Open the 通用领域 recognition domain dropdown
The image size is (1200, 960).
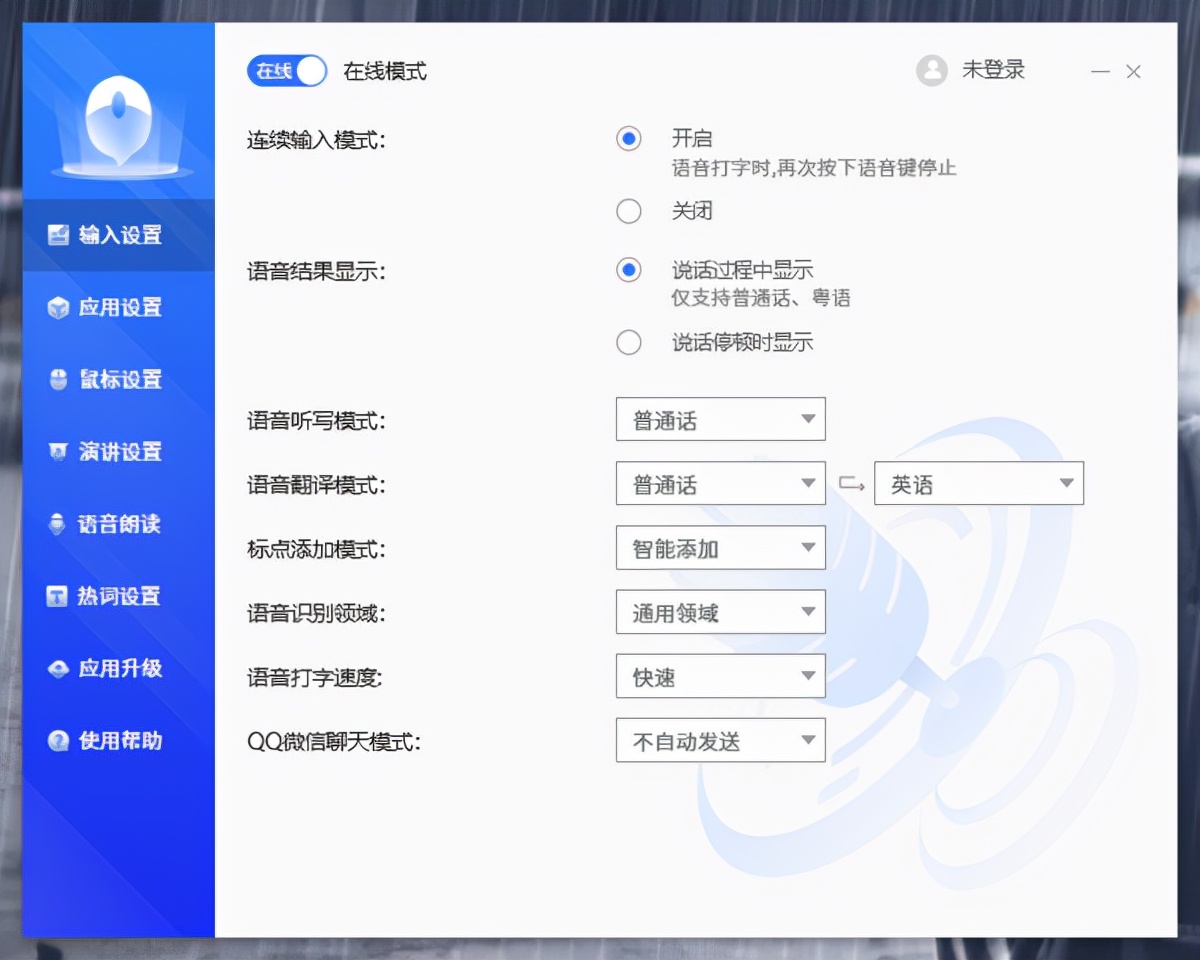721,611
